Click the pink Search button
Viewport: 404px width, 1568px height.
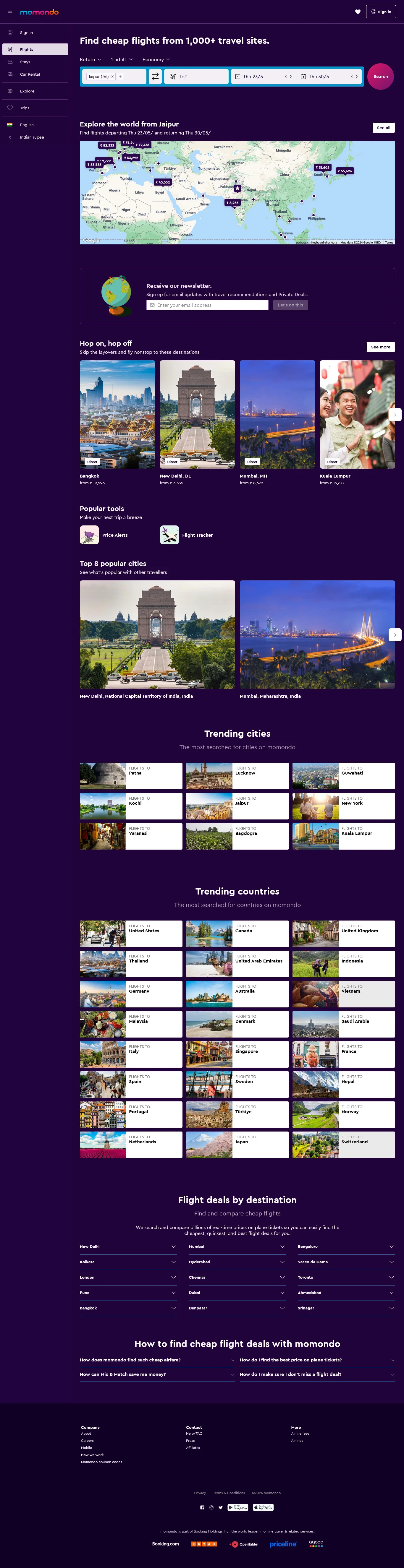(381, 77)
